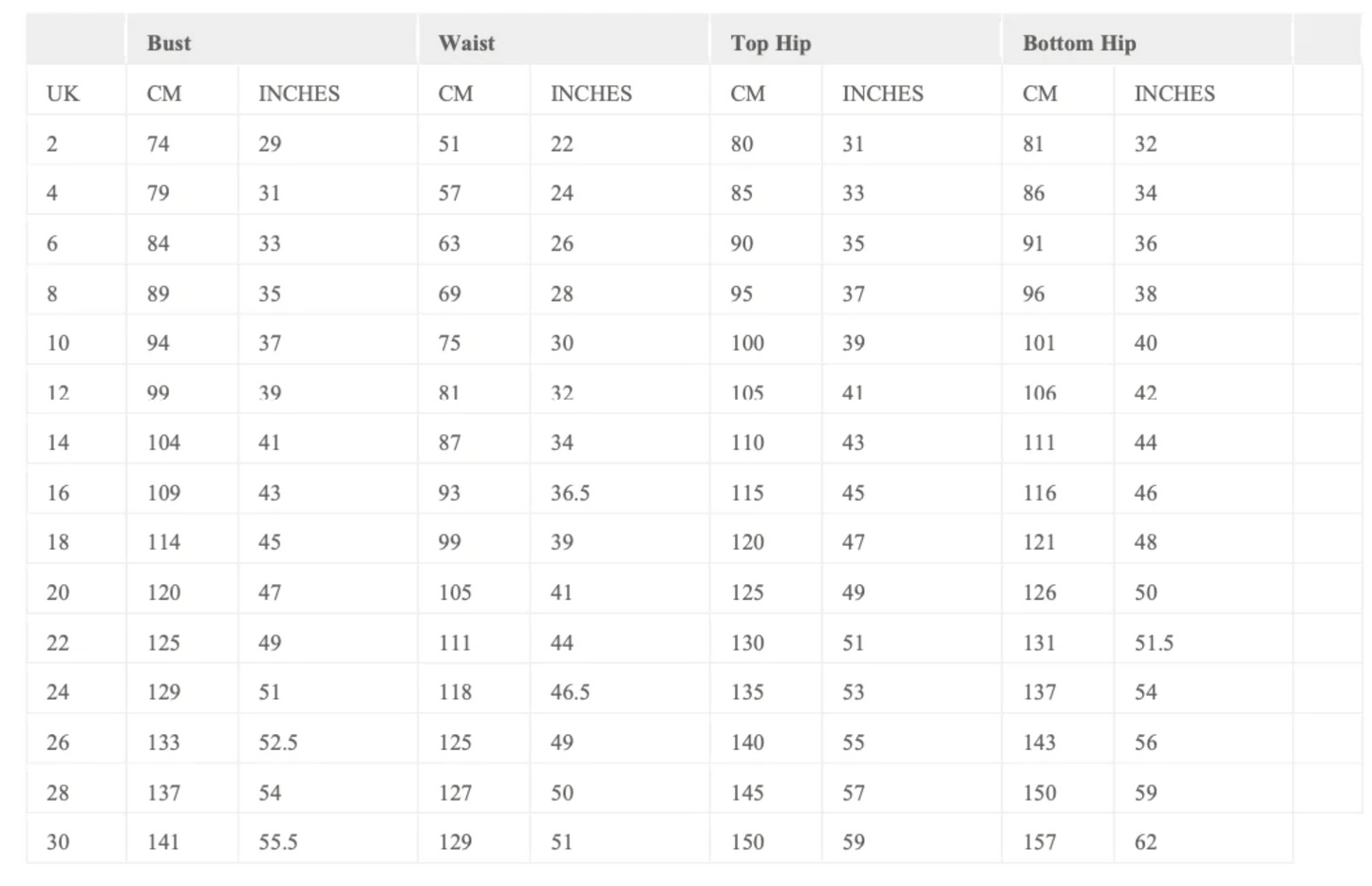1372x886 pixels.
Task: Click the INCHES subheader under Bust
Action: point(299,93)
